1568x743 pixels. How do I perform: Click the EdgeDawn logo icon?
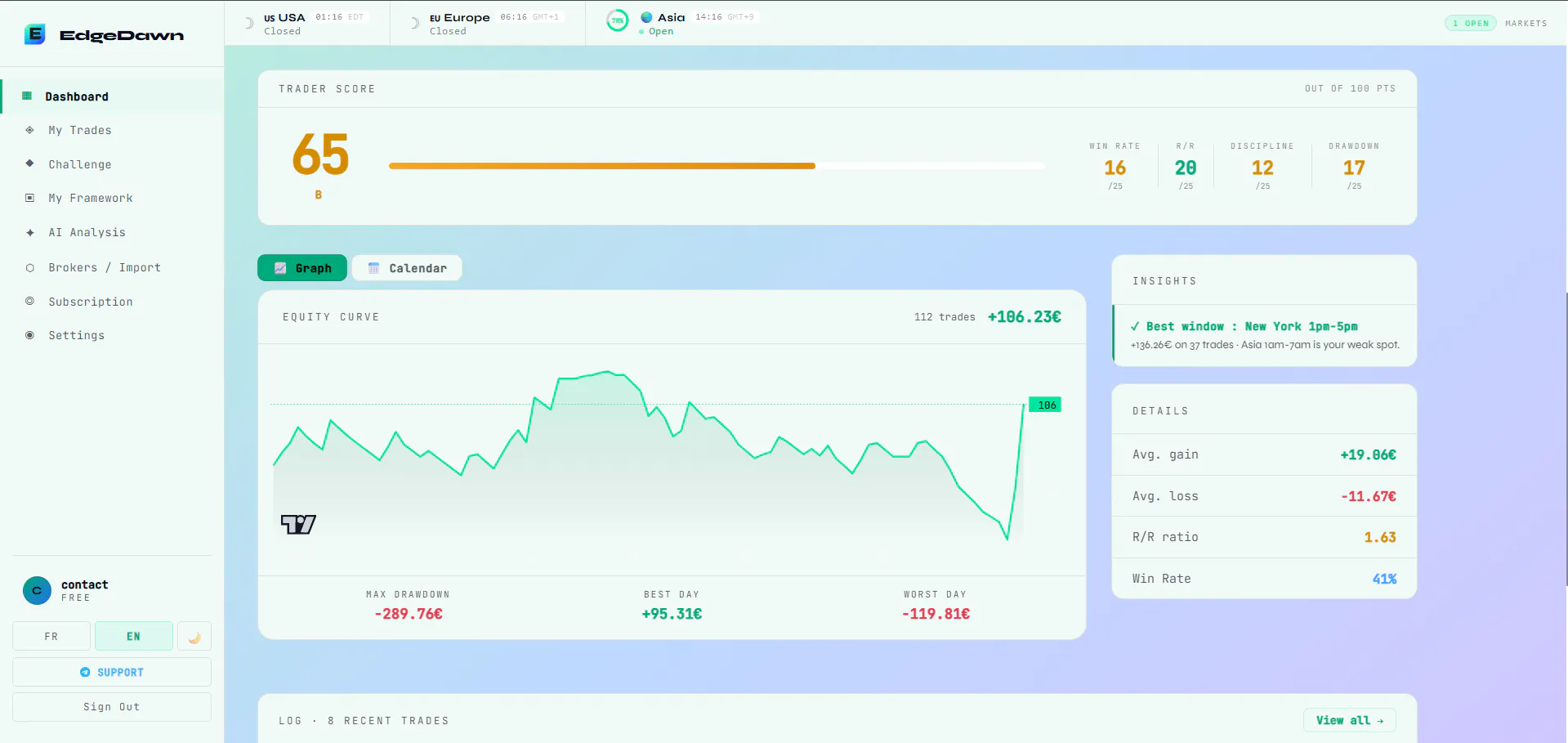(x=34, y=34)
